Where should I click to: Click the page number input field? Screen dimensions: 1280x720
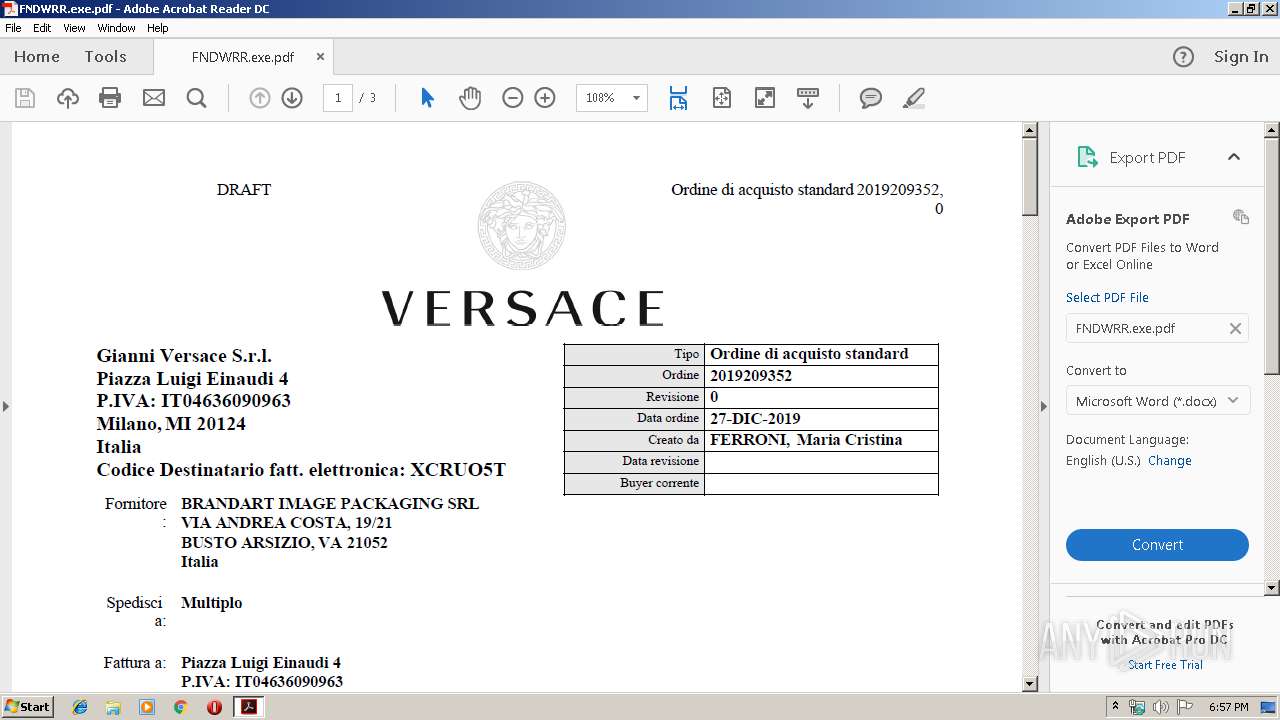(338, 98)
